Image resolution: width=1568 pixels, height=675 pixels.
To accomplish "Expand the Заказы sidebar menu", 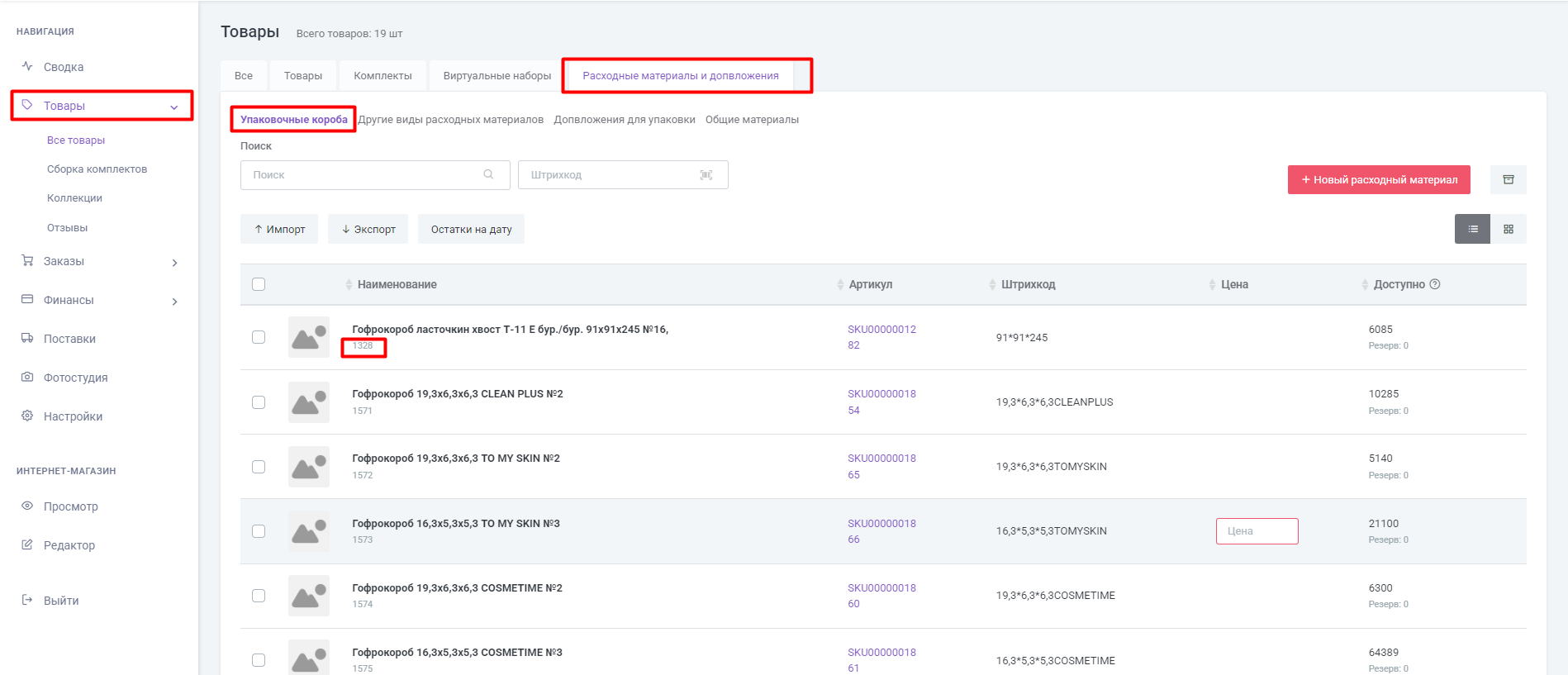I will coord(173,262).
